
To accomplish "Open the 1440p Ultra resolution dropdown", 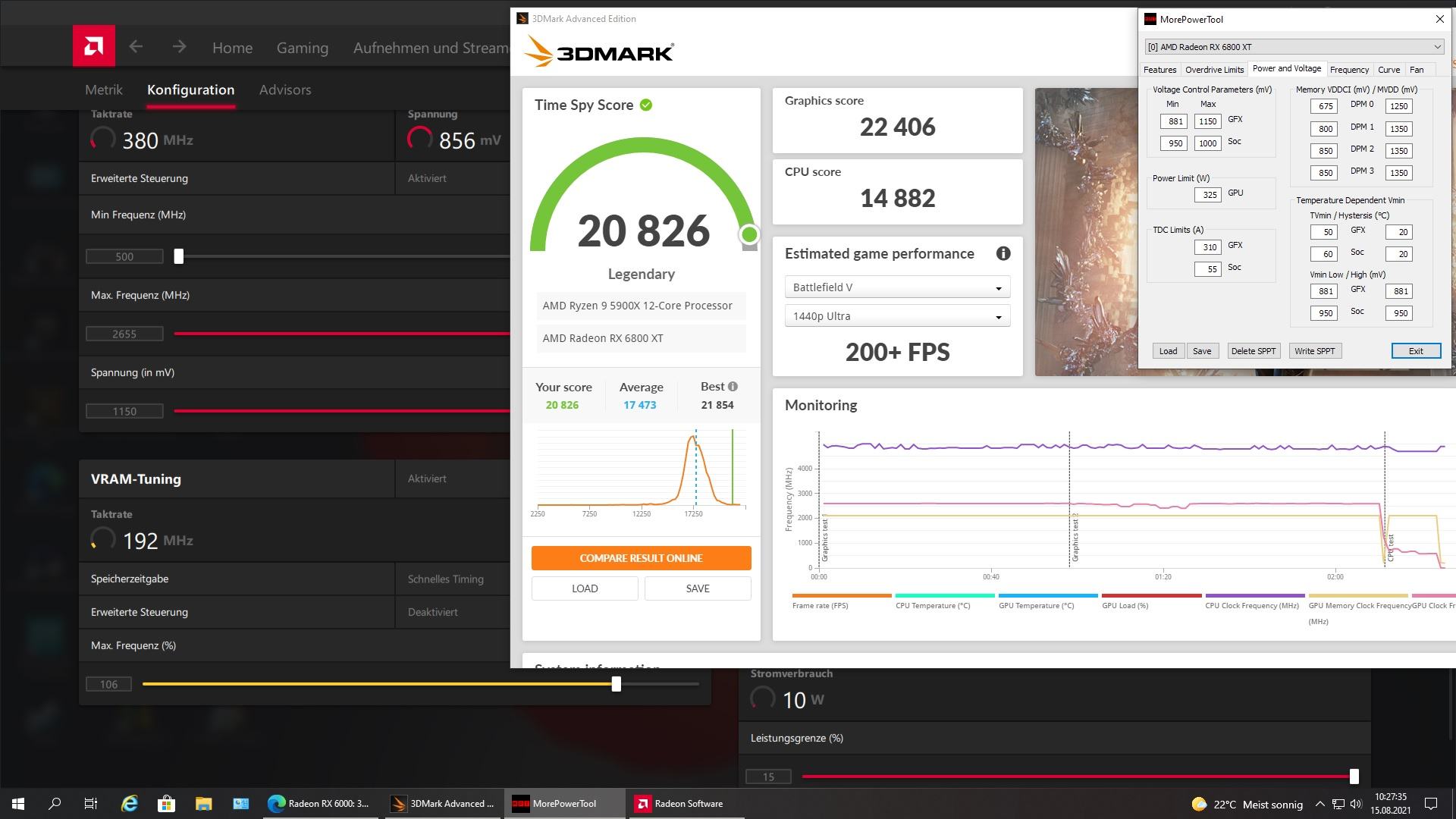I will pos(897,316).
